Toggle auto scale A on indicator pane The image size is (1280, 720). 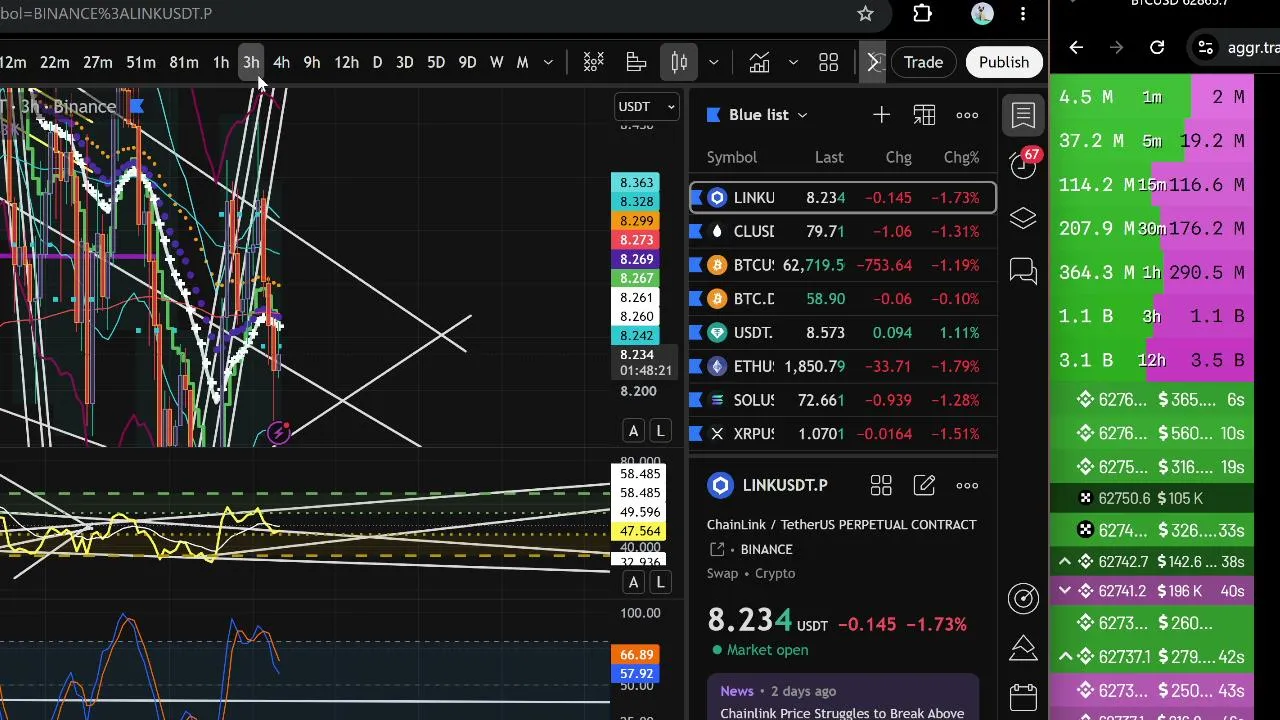[x=633, y=582]
